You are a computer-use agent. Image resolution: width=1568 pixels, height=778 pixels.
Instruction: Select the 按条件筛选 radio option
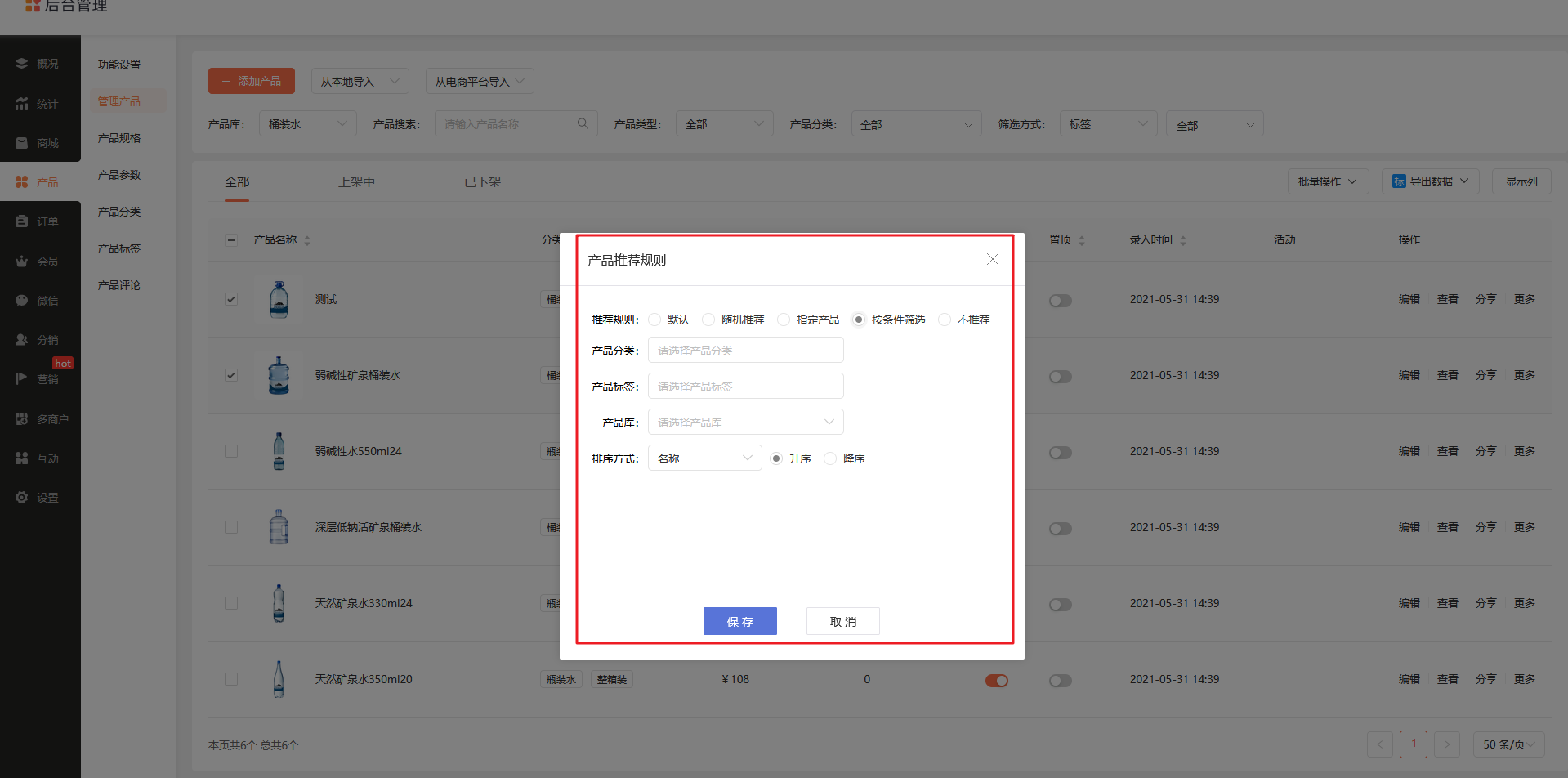click(x=859, y=320)
